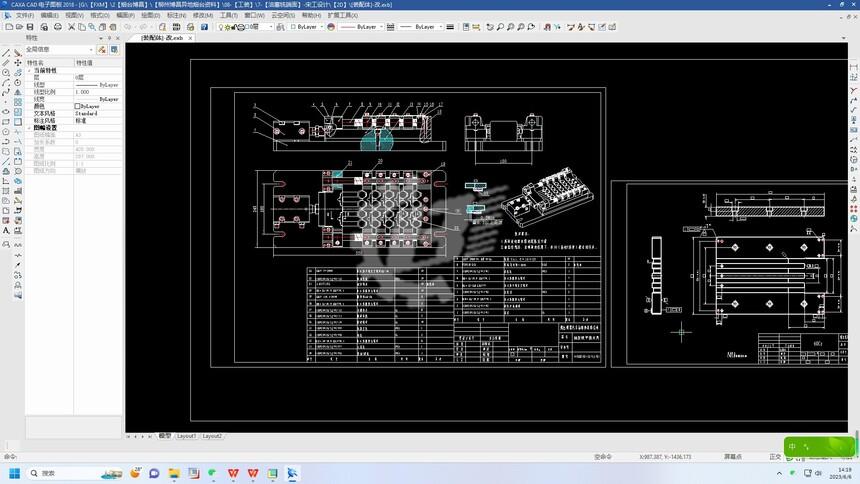Click the Help question-mark toolbar icon
The image size is (860, 484).
coord(204,26)
